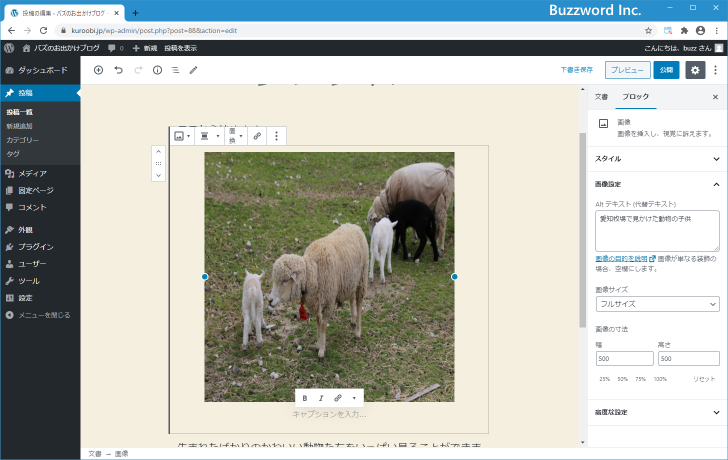Open the image purpose description link
The width and height of the screenshot is (728, 460).
625,259
